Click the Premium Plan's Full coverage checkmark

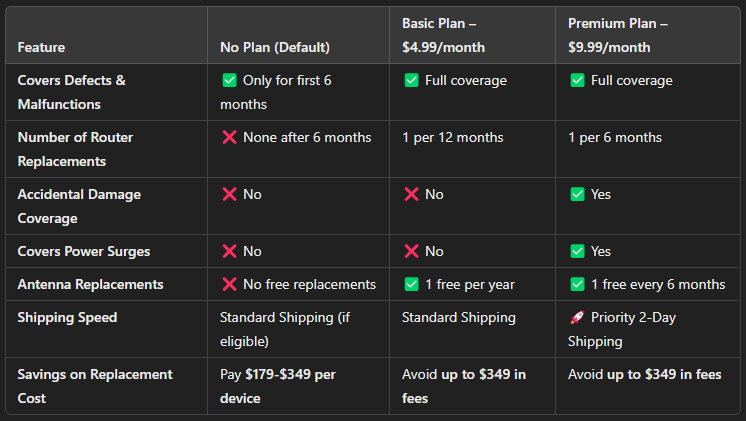pyautogui.click(x=576, y=81)
